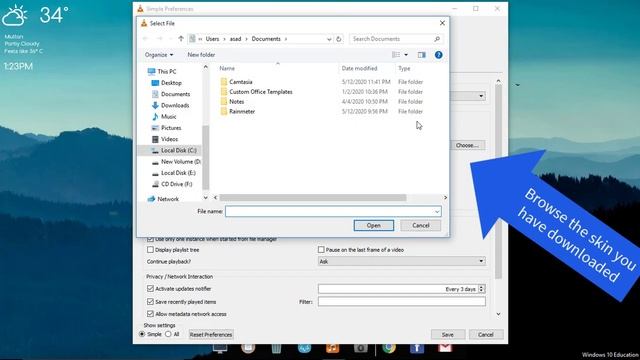
Task: Select This PC in navigation pane
Action: [x=162, y=71]
